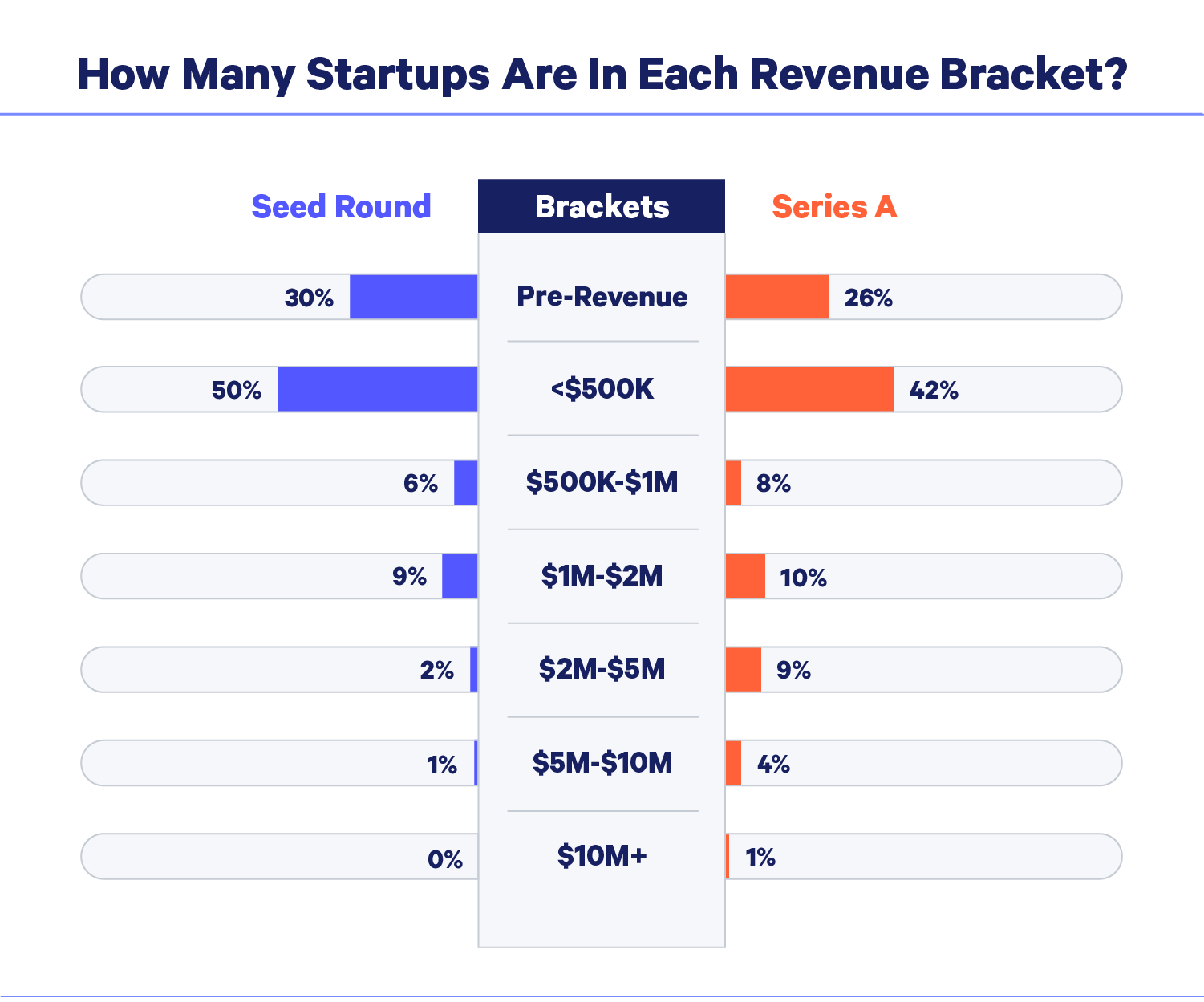Select the Seed Round column label

tap(341, 207)
